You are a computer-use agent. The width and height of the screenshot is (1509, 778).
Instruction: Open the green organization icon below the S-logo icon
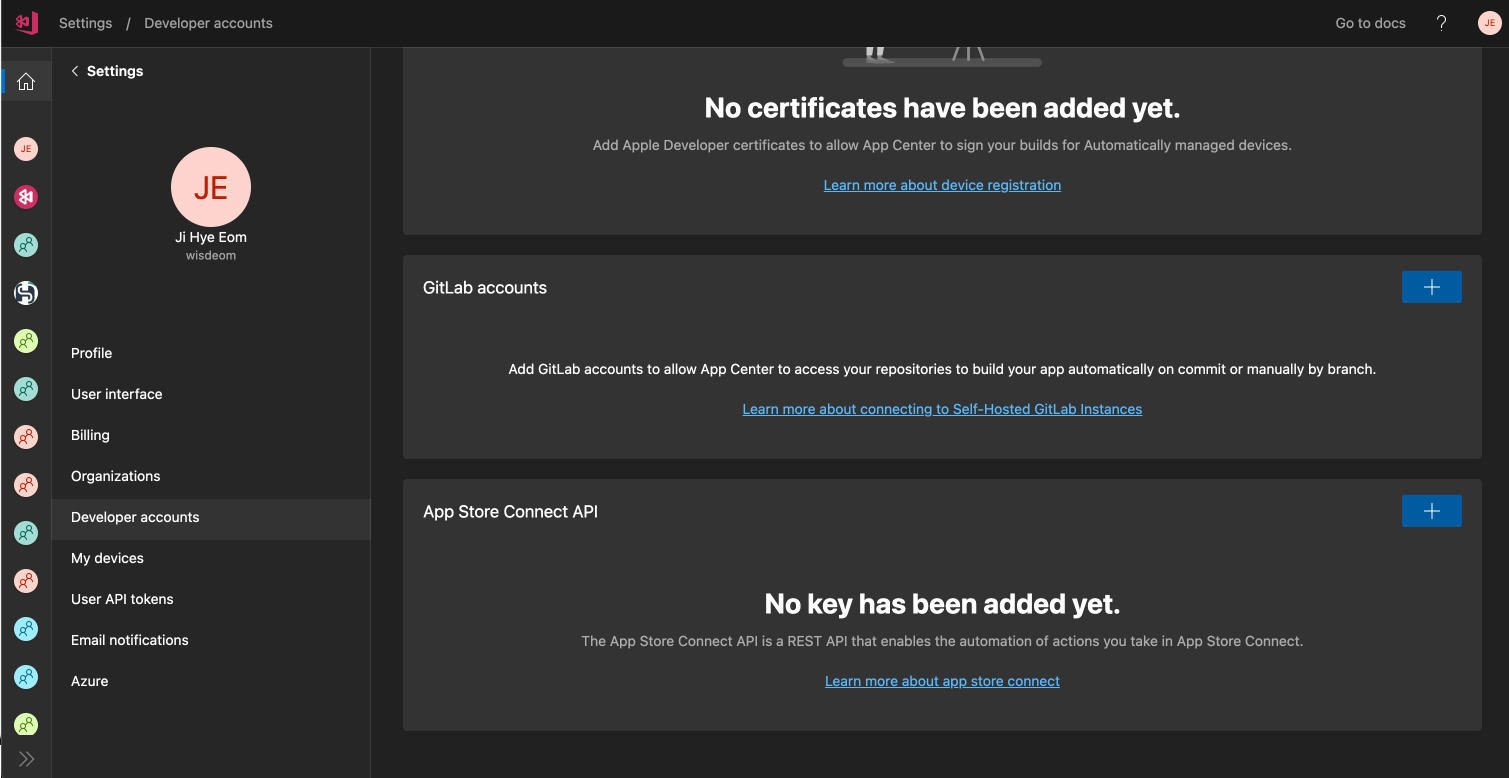click(x=26, y=341)
